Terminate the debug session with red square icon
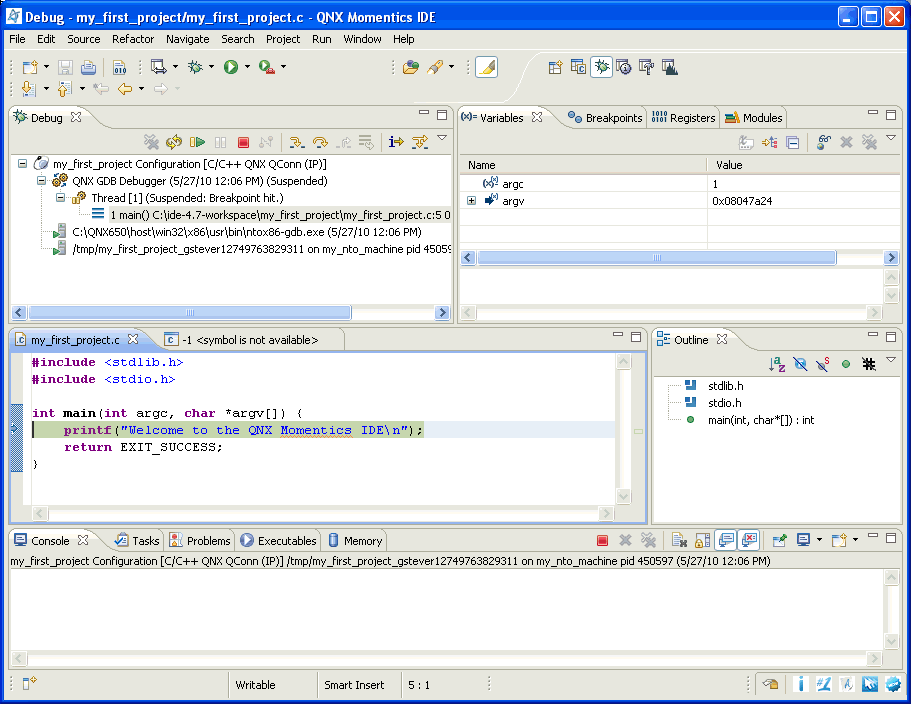 (x=243, y=140)
